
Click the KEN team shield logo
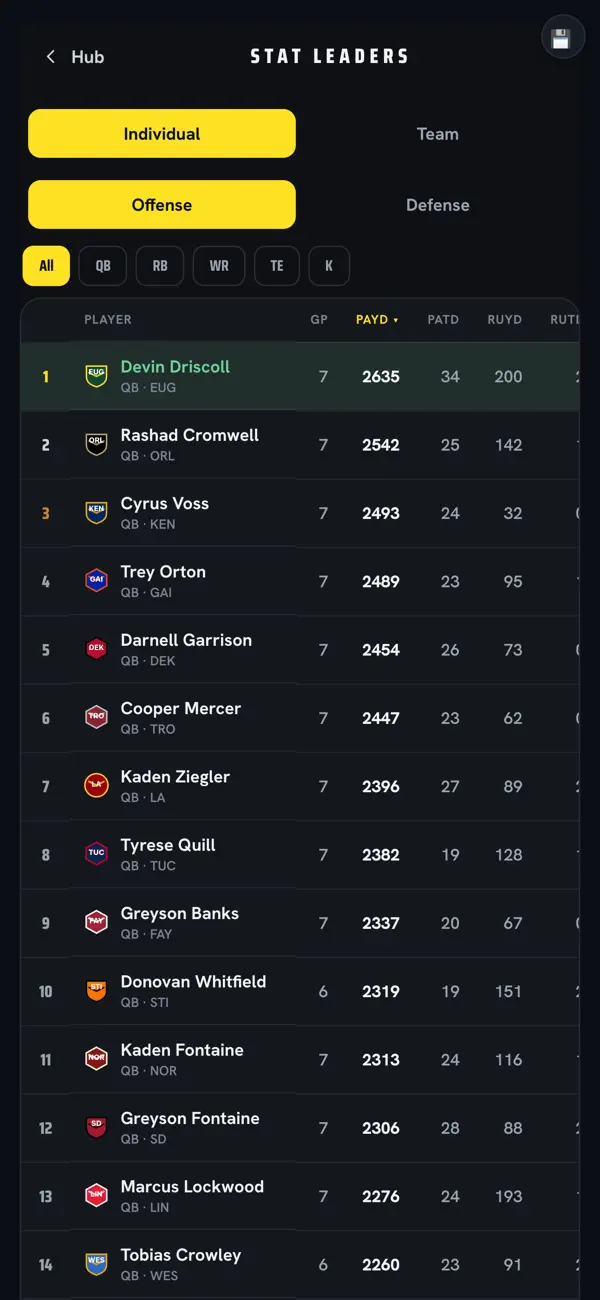click(x=96, y=513)
